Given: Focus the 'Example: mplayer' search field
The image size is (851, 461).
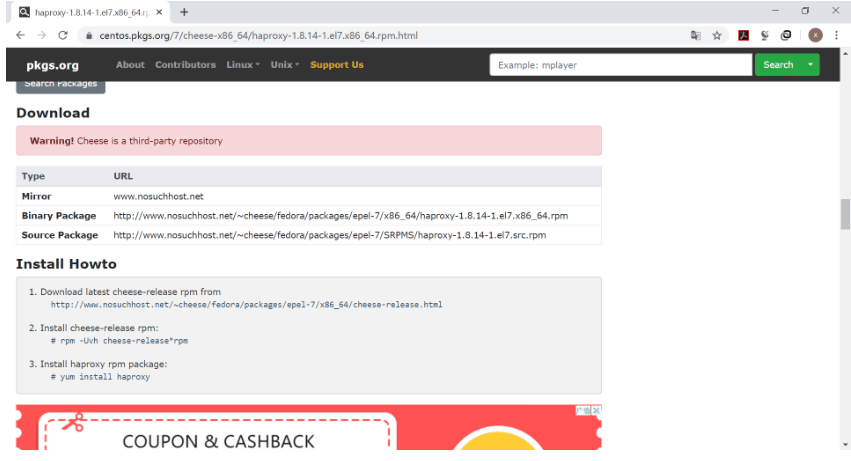Looking at the screenshot, I should tap(620, 65).
